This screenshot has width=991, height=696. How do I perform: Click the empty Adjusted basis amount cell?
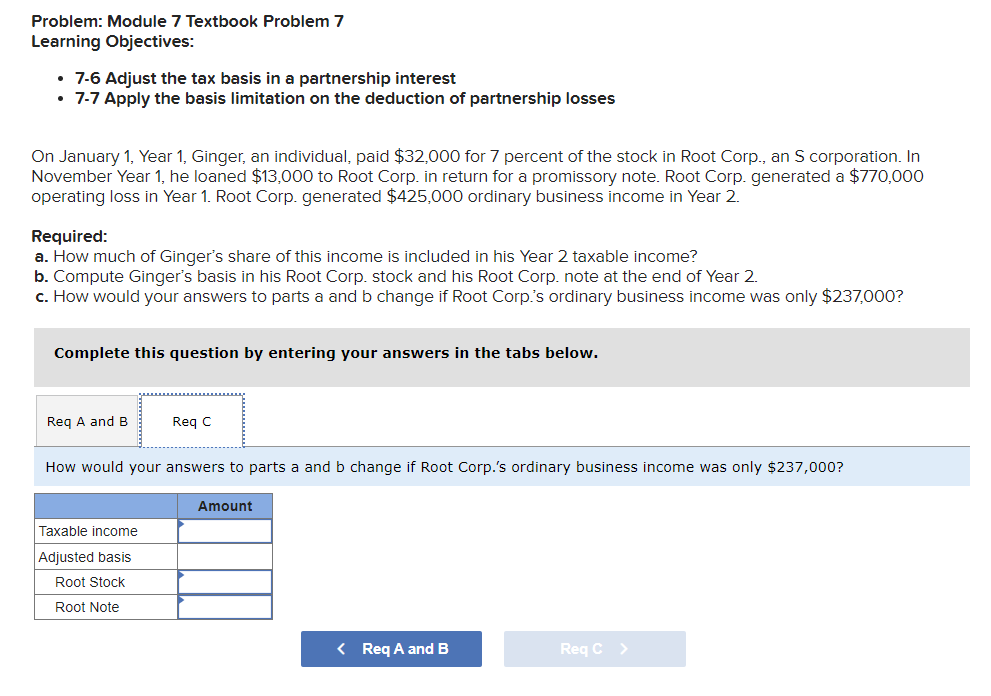tap(224, 556)
